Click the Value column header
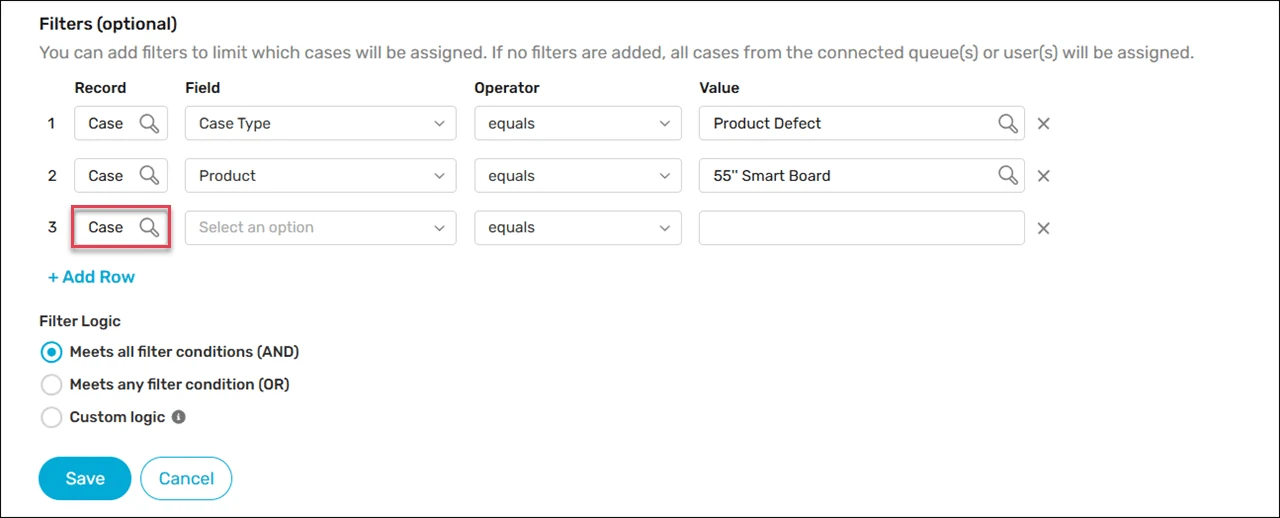The width and height of the screenshot is (1280, 518). pos(719,88)
